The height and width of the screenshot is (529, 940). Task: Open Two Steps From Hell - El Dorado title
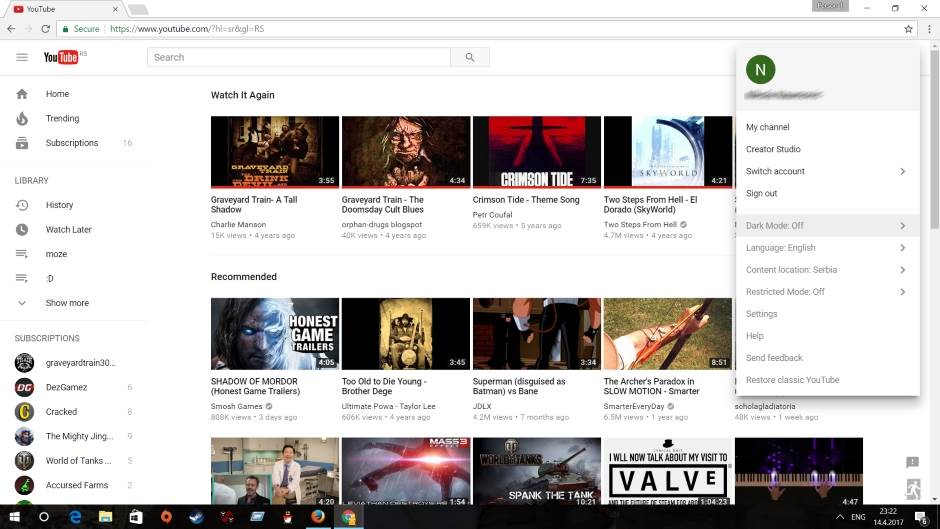pos(650,205)
